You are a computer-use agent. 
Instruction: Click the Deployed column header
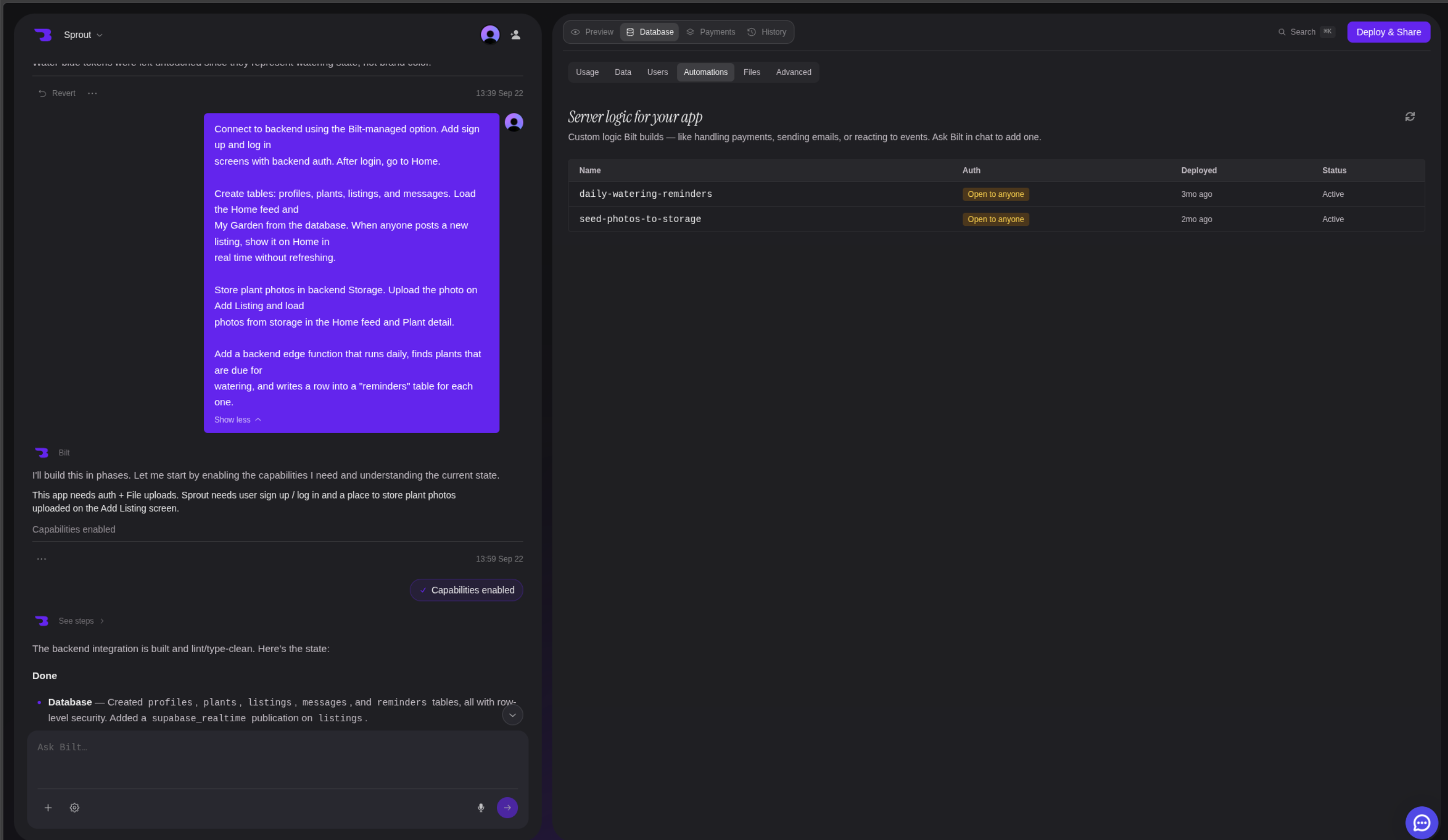tap(1199, 170)
